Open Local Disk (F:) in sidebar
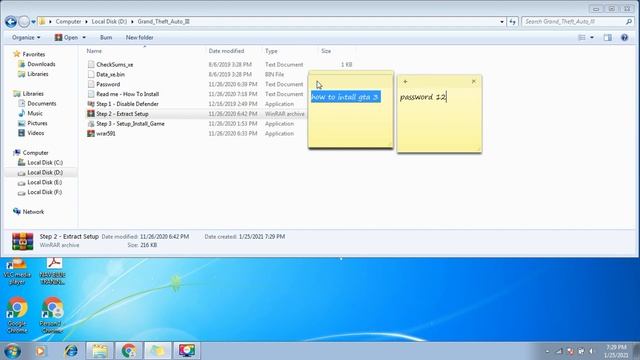The image size is (640, 360). click(x=44, y=192)
